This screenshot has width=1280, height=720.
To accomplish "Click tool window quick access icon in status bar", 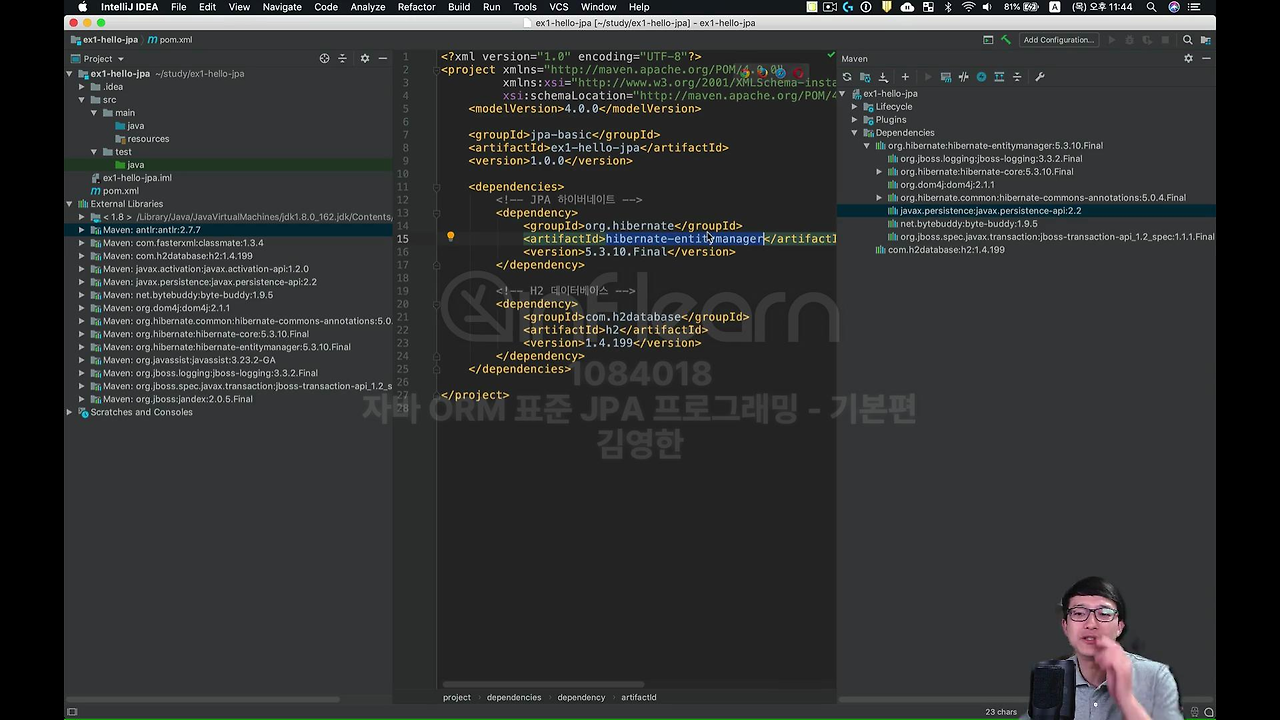I will click(x=71, y=712).
